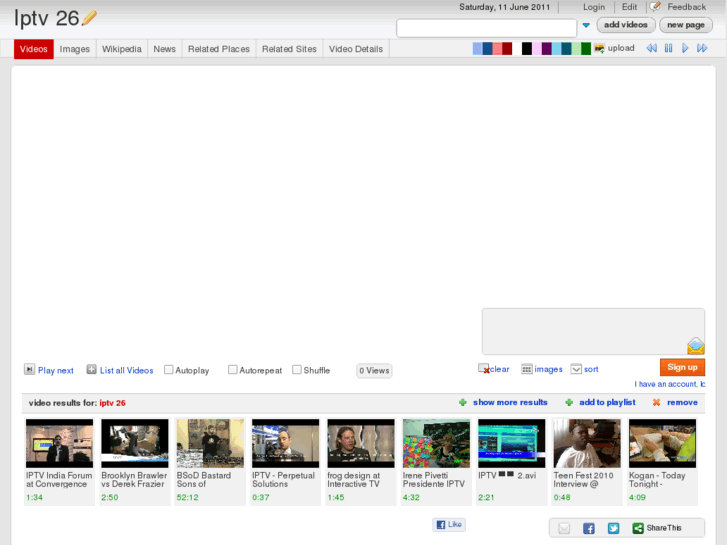The width and height of the screenshot is (727, 545).
Task: Click the Edit link in the header
Action: coord(629,7)
